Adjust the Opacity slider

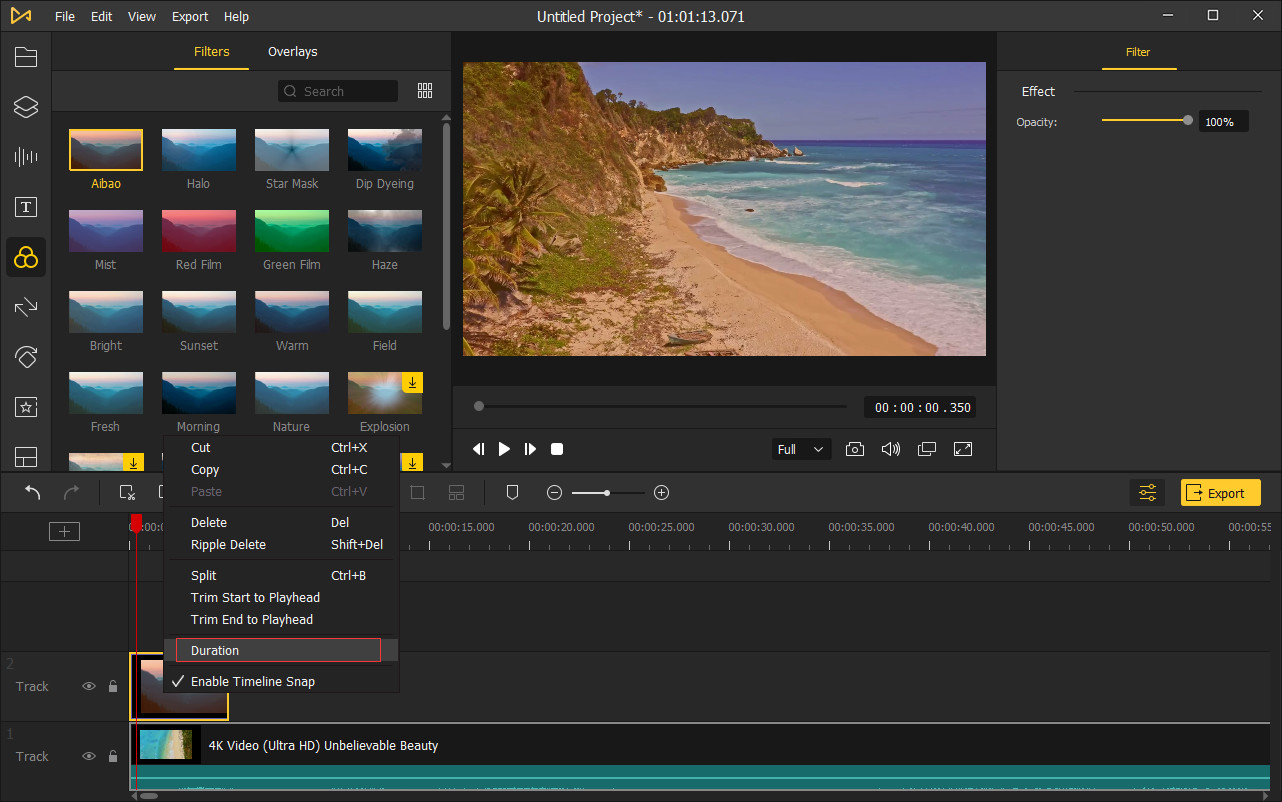coord(1188,120)
